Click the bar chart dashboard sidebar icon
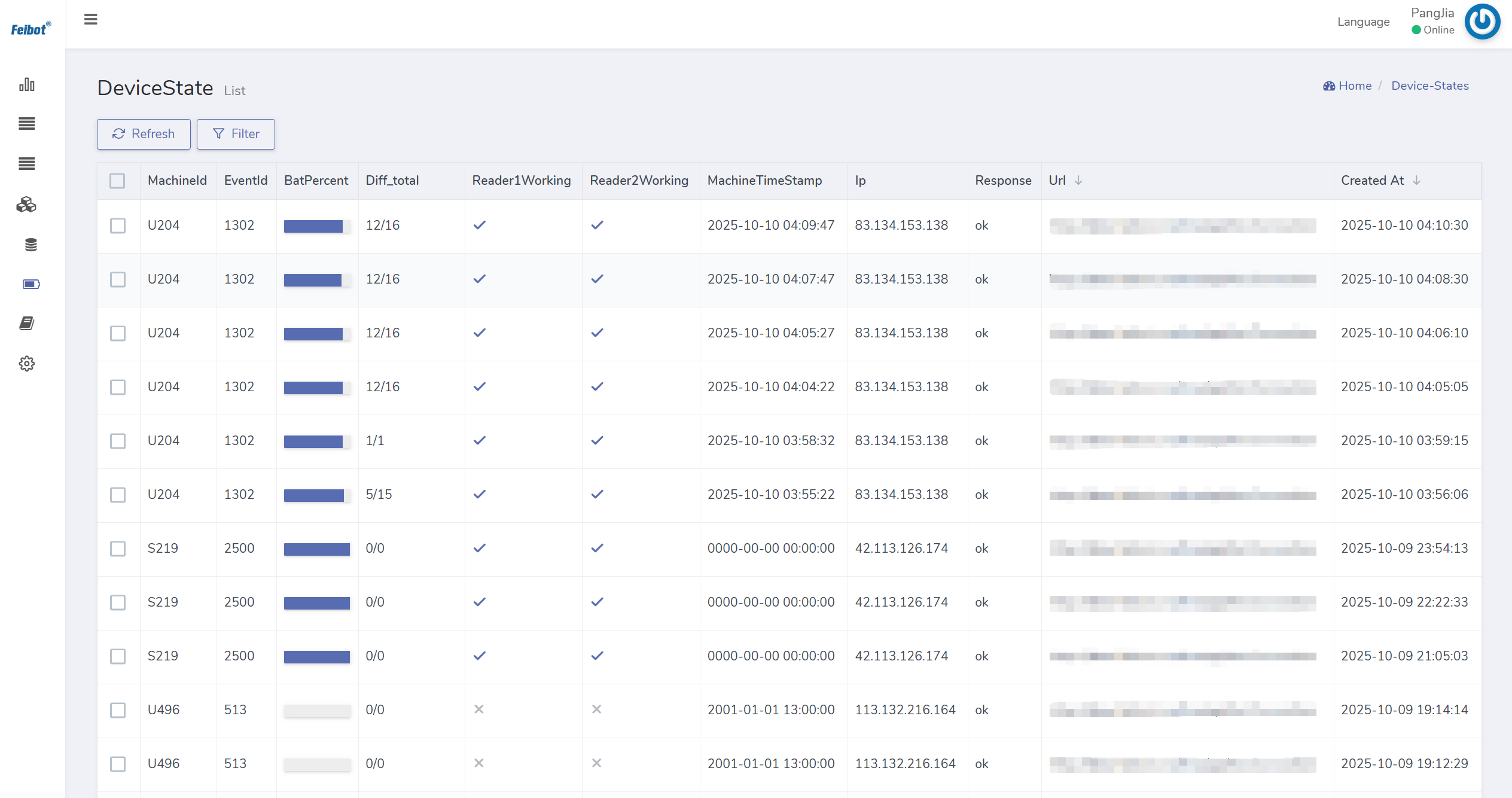 (x=27, y=84)
